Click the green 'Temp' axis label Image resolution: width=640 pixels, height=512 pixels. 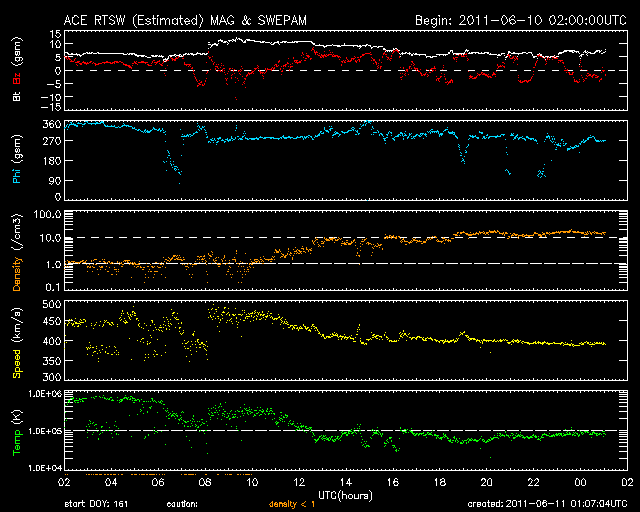point(17,442)
